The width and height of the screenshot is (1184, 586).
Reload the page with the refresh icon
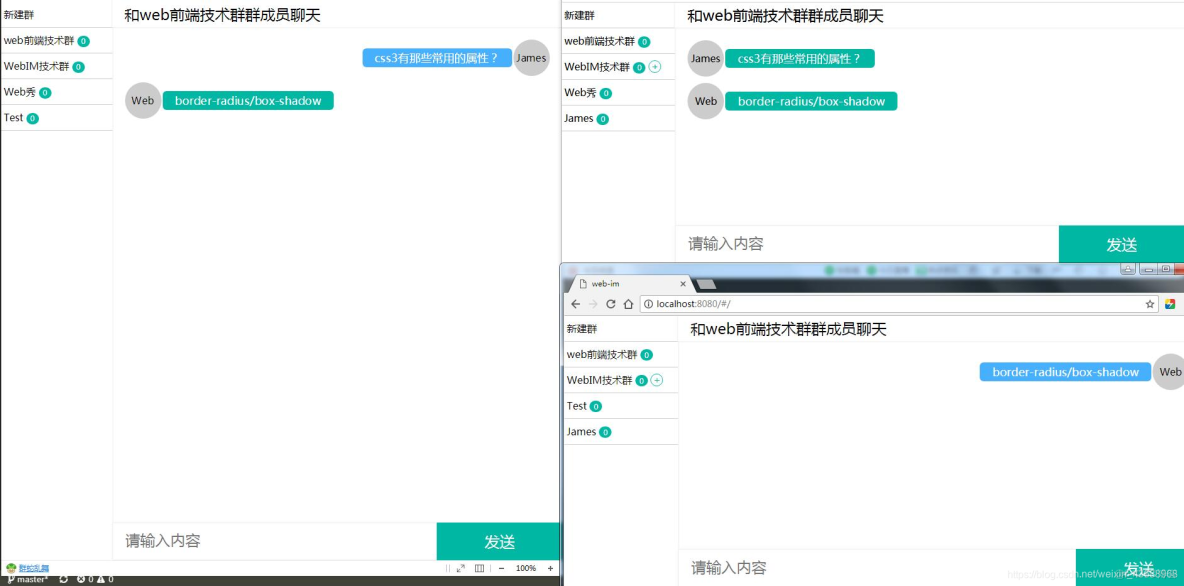(x=611, y=303)
